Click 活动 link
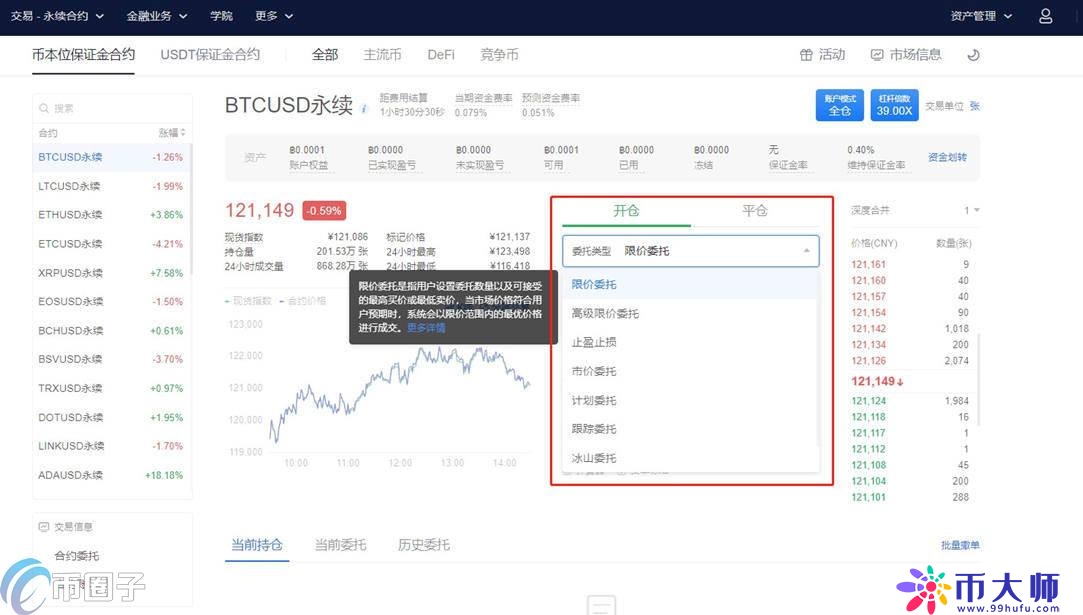Image resolution: width=1083 pixels, height=615 pixels. (832, 55)
